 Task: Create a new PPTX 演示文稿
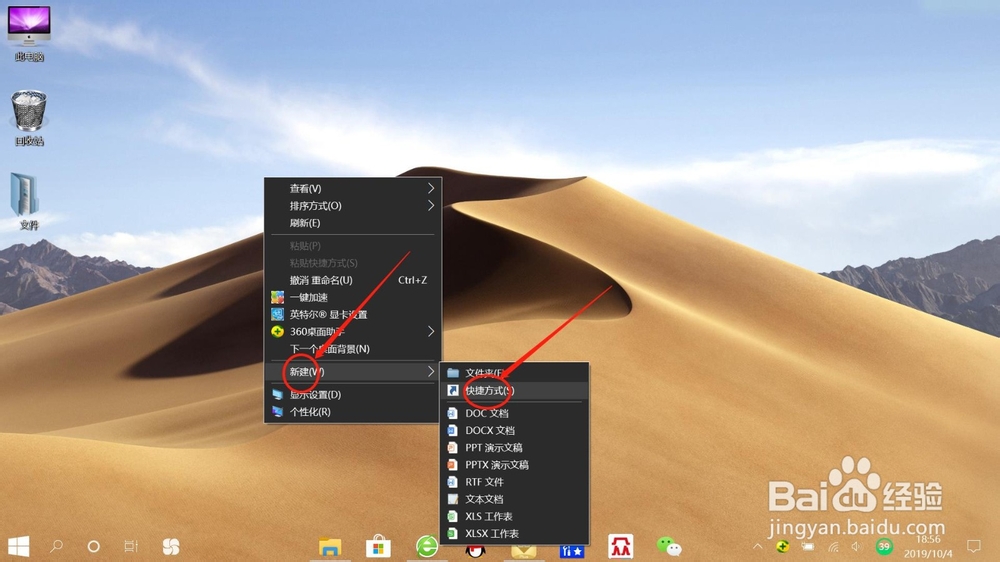pyautogui.click(x=515, y=464)
